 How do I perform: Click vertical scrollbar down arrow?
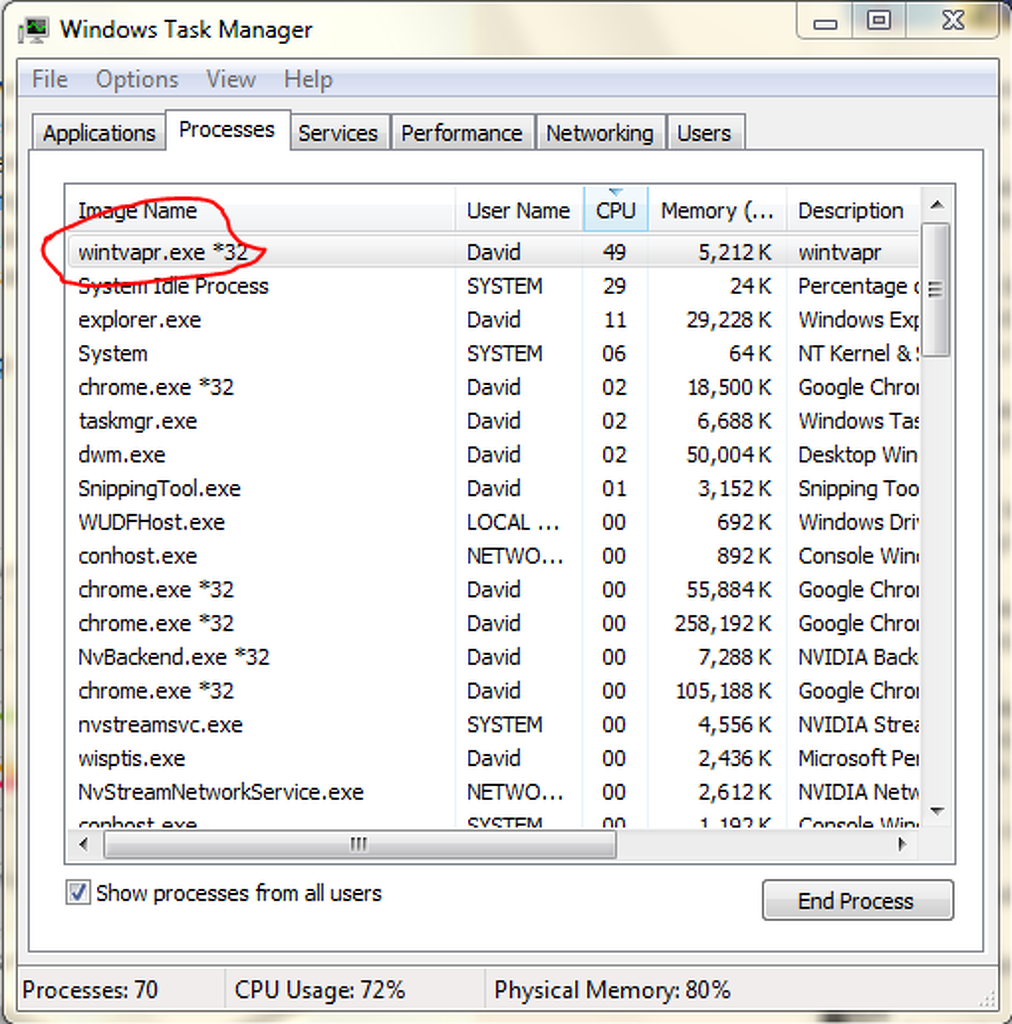tap(938, 811)
